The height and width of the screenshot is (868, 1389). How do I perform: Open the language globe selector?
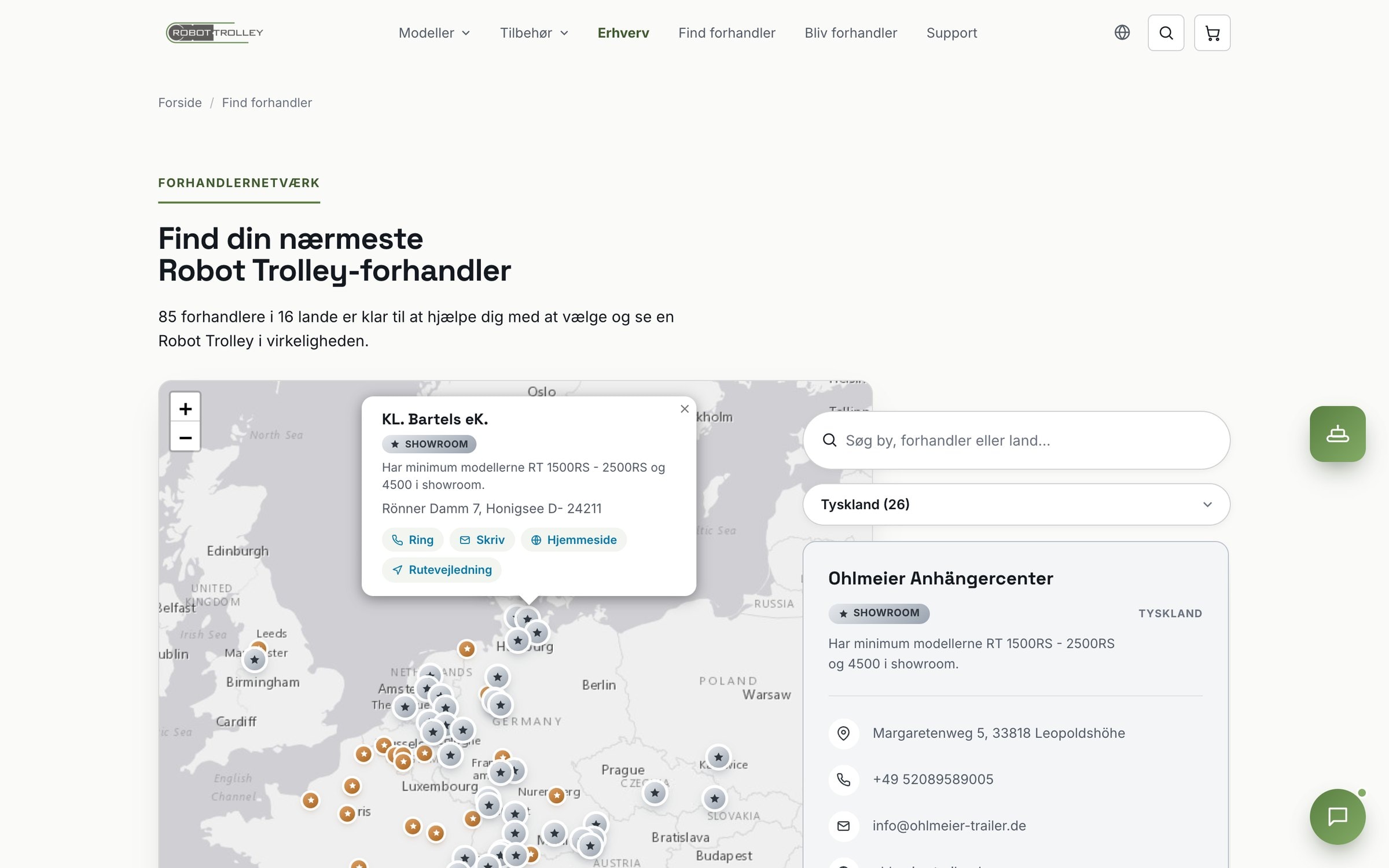click(x=1122, y=32)
